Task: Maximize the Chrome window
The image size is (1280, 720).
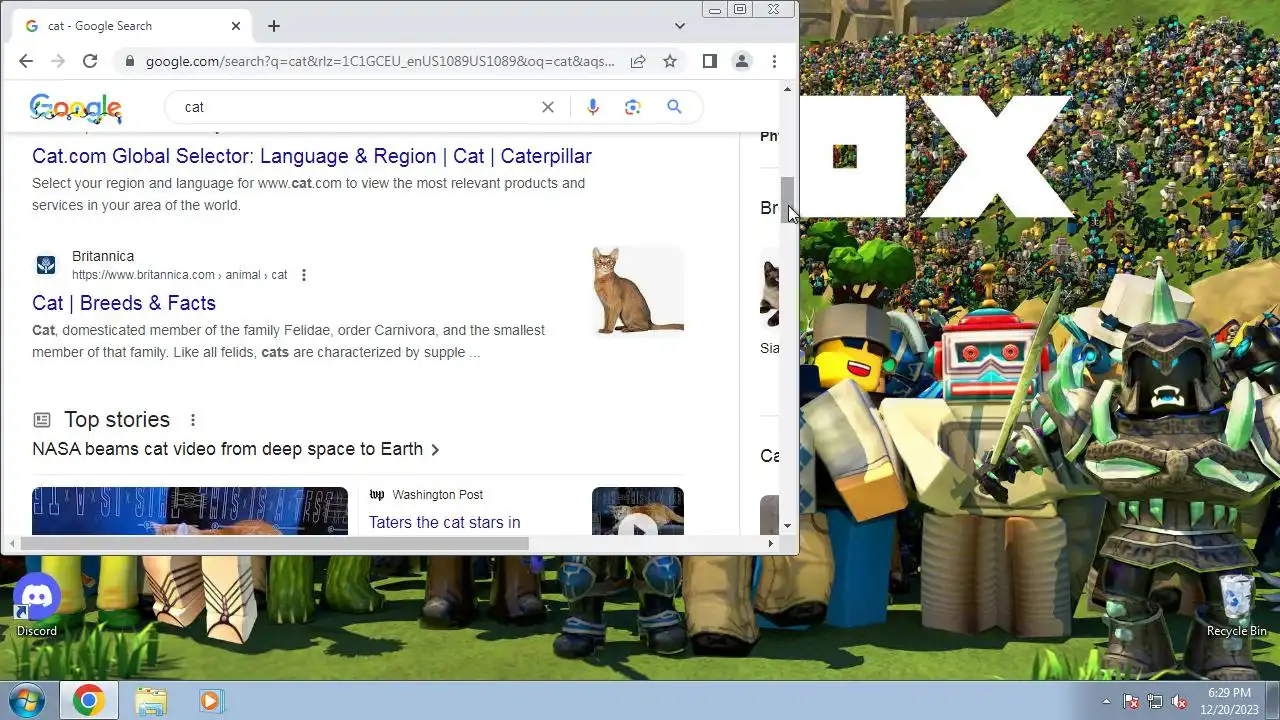Action: 740,9
